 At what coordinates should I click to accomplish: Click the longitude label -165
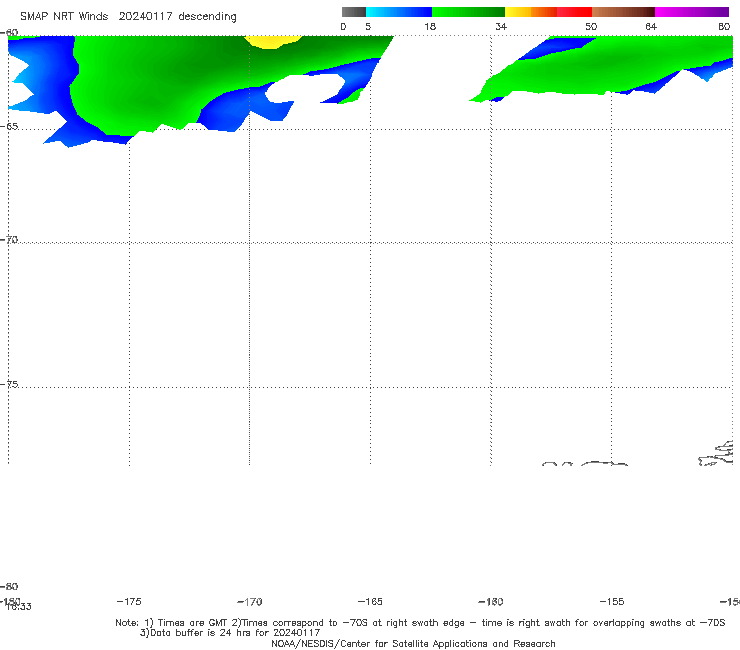pos(370,601)
